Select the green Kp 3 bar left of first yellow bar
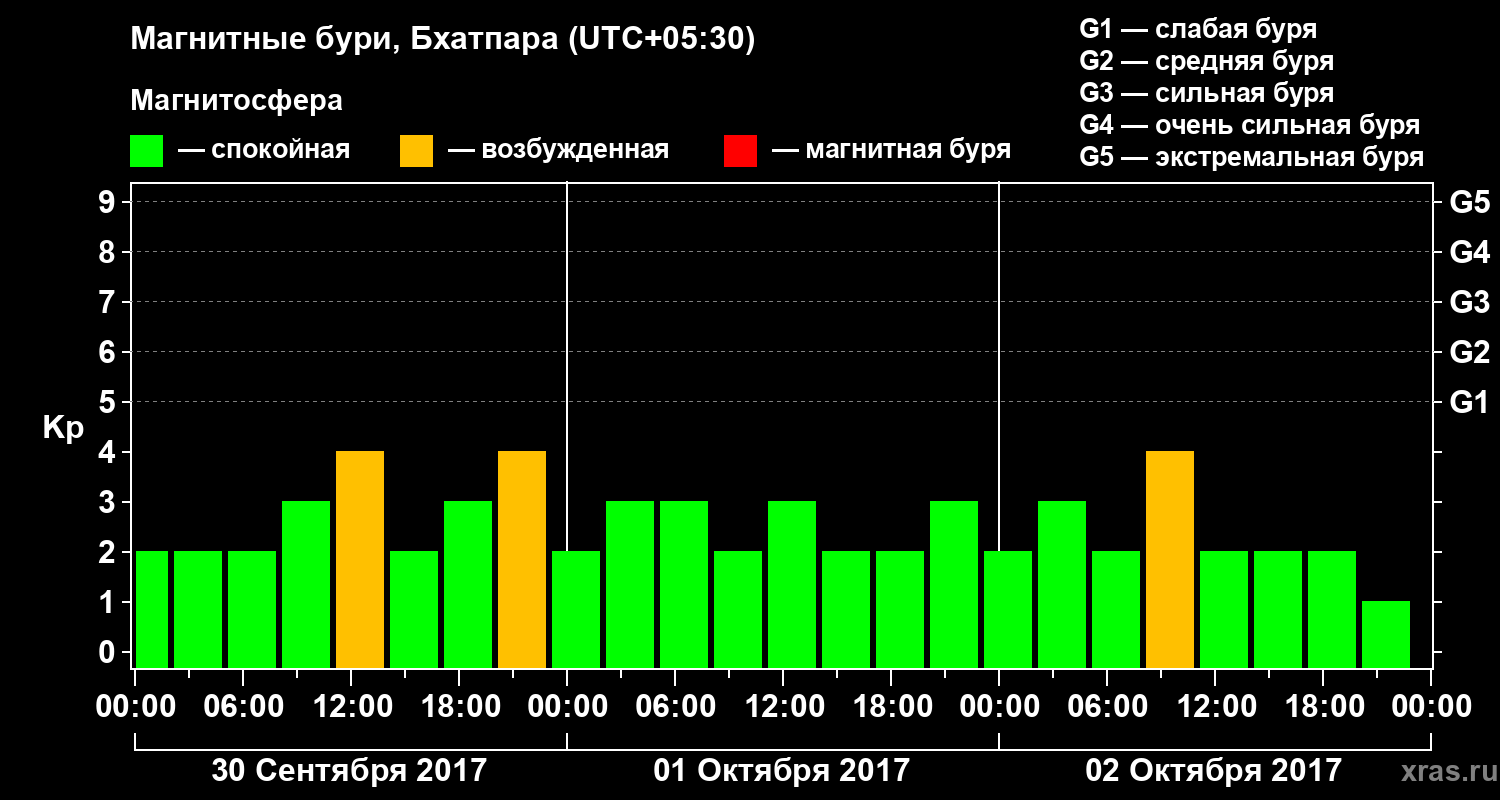This screenshot has width=1500, height=800. (x=306, y=585)
